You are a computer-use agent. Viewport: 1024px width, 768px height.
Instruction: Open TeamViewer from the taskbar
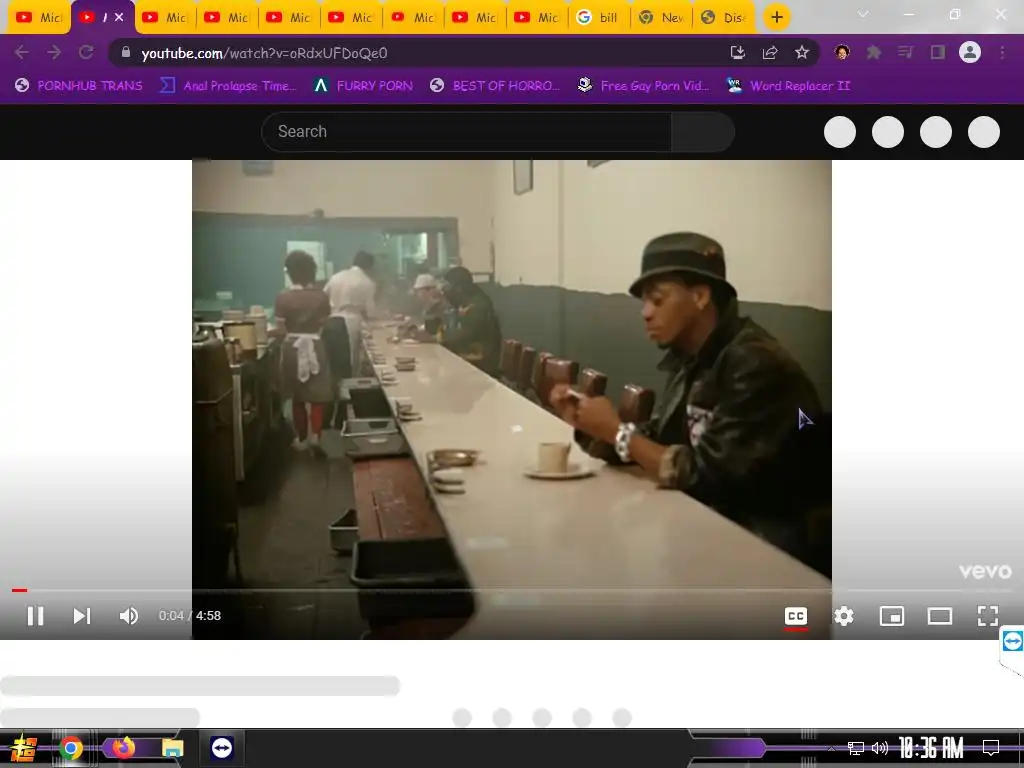click(x=222, y=748)
